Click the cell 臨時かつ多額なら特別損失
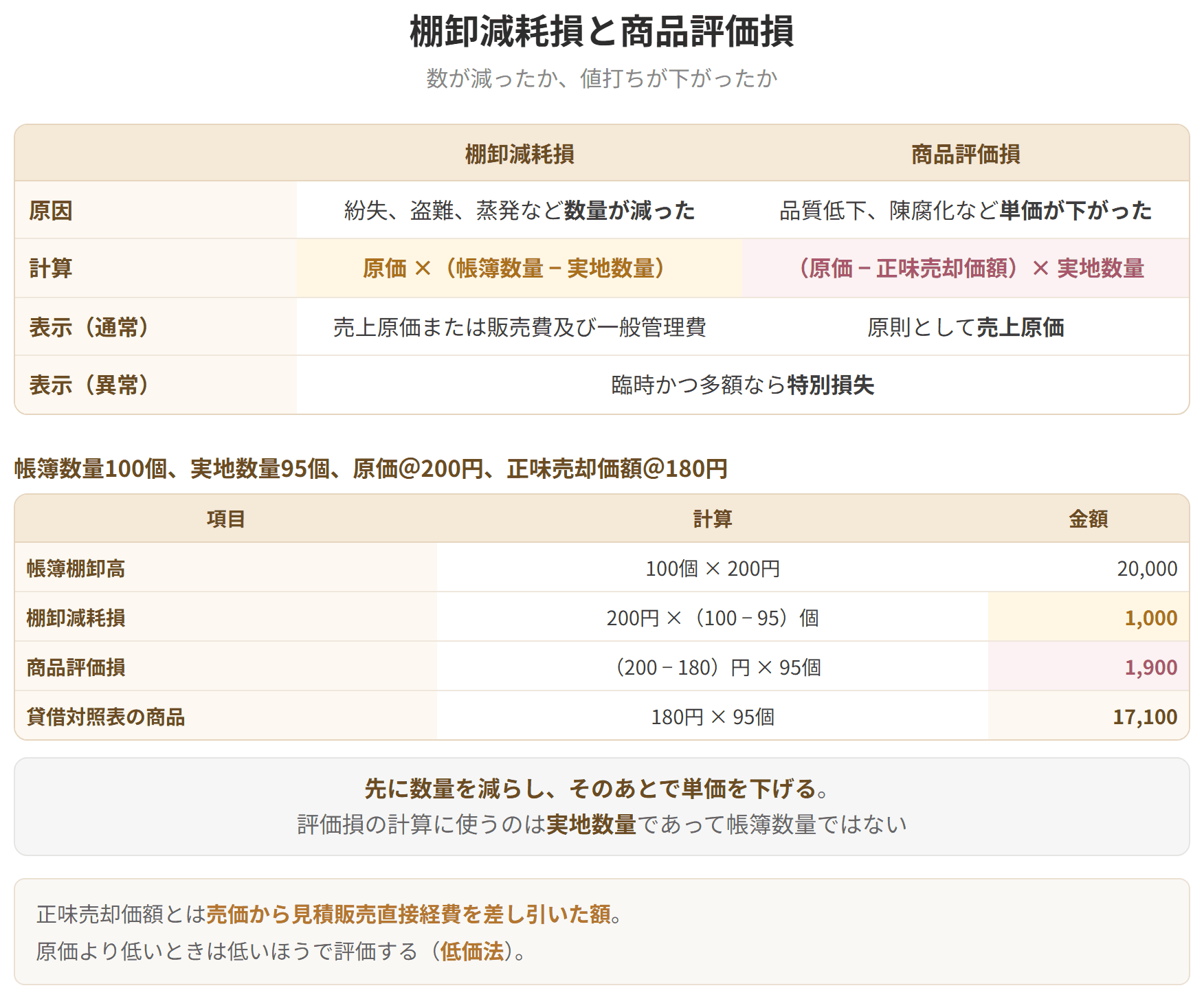Image resolution: width=1204 pixels, height=999 pixels. (743, 385)
